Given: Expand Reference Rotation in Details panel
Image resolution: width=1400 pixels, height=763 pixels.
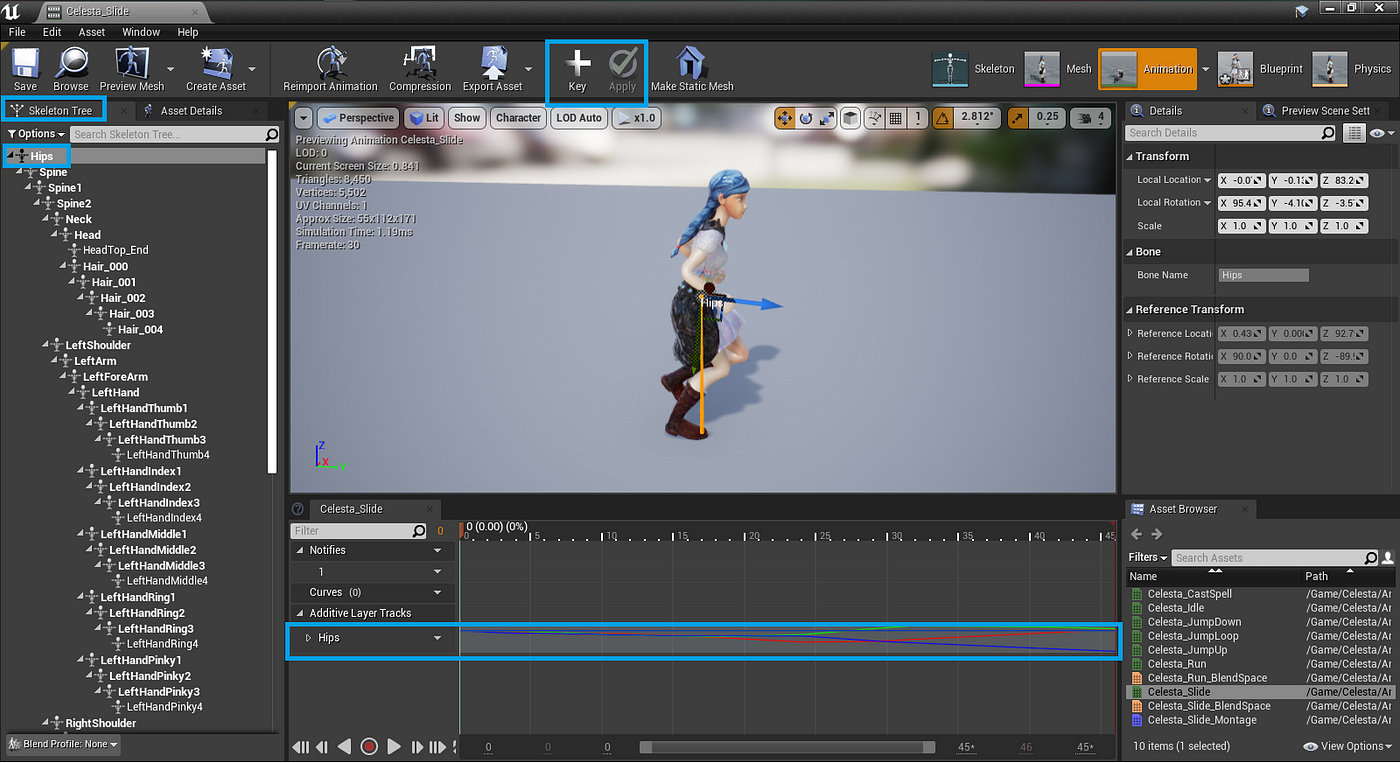Looking at the screenshot, I should 1130,356.
